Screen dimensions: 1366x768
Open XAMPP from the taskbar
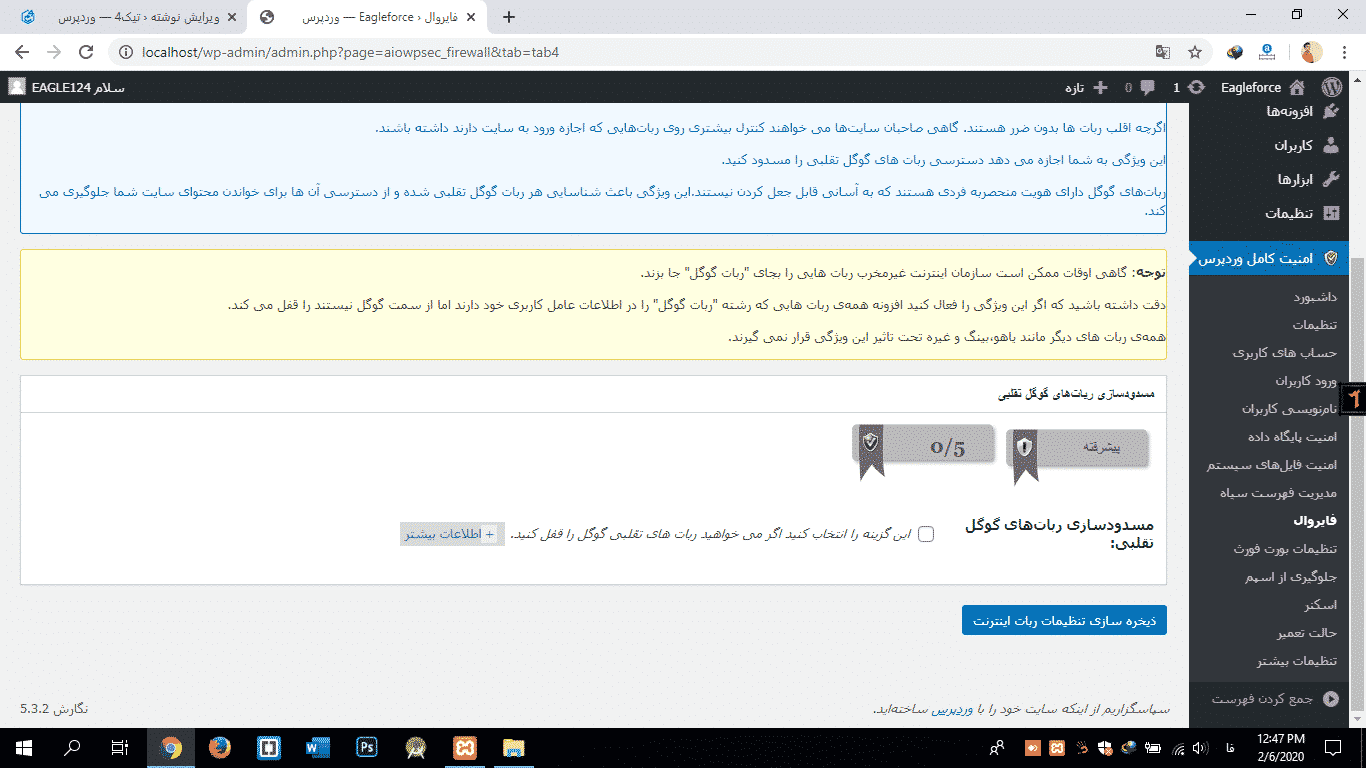pyautogui.click(x=465, y=747)
